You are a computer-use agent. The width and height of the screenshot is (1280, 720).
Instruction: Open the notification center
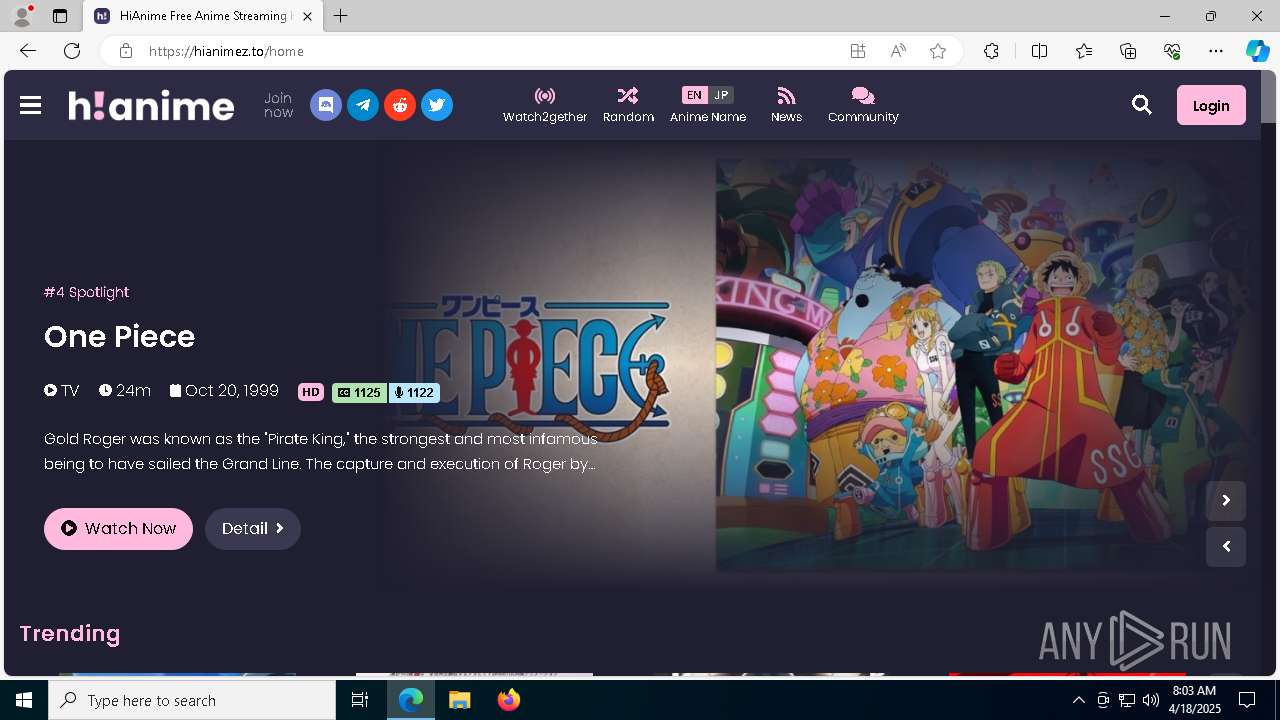[1247, 700]
